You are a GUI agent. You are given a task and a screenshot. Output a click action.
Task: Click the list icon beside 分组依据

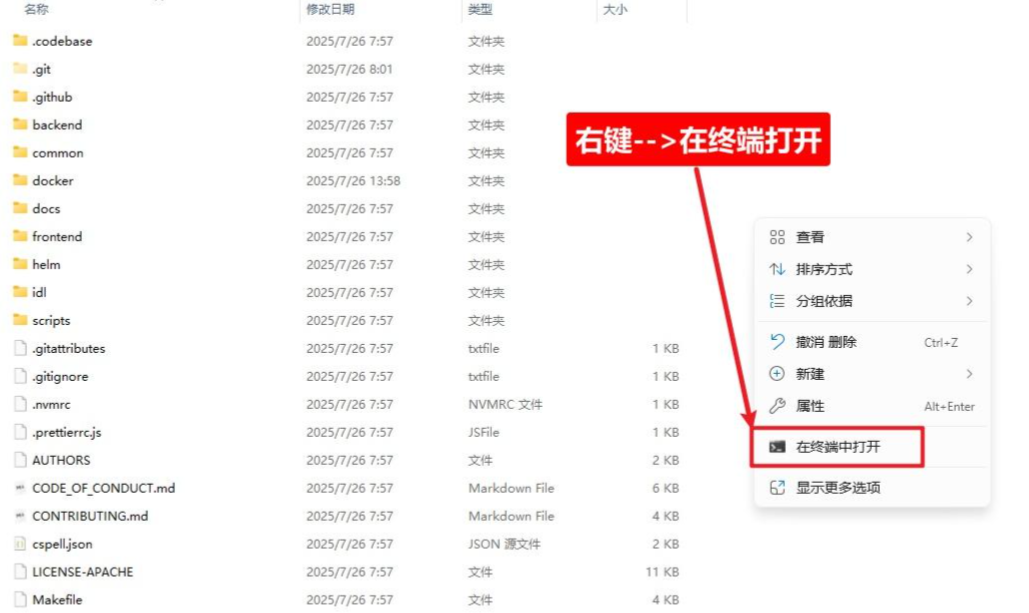[777, 301]
